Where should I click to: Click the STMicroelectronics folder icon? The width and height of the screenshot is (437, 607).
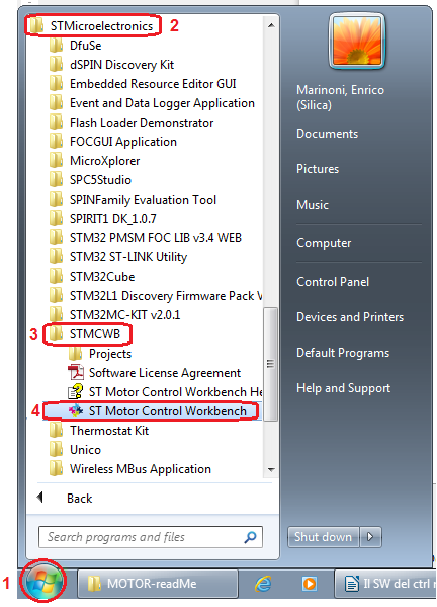pyautogui.click(x=37, y=26)
